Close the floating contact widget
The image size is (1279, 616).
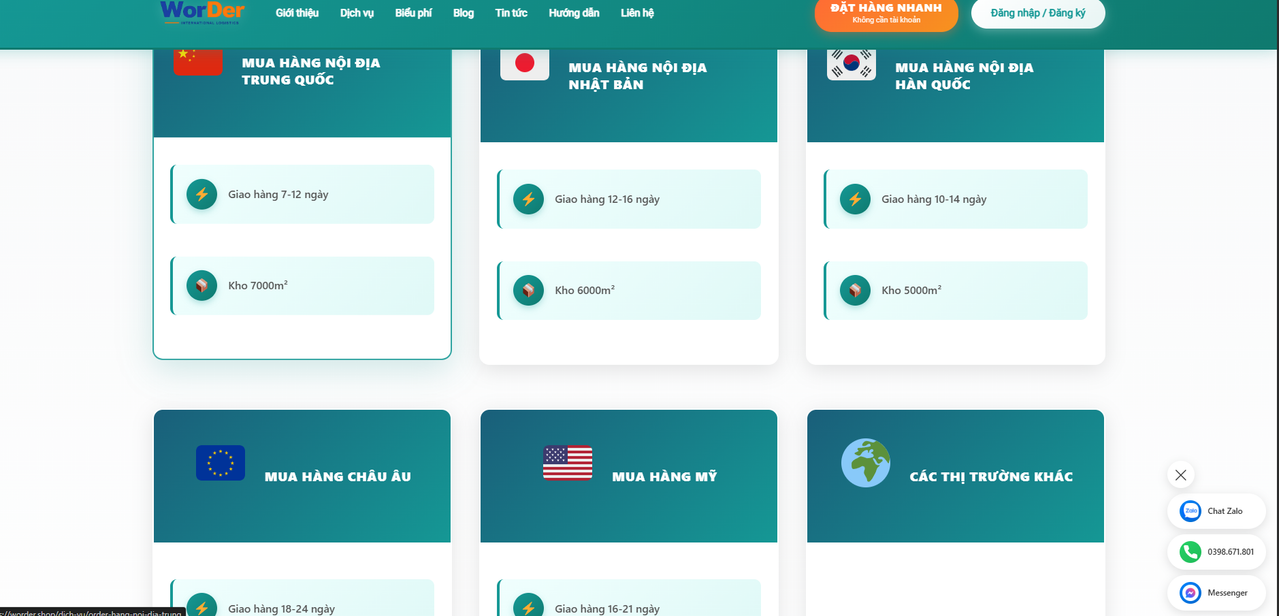(1181, 475)
